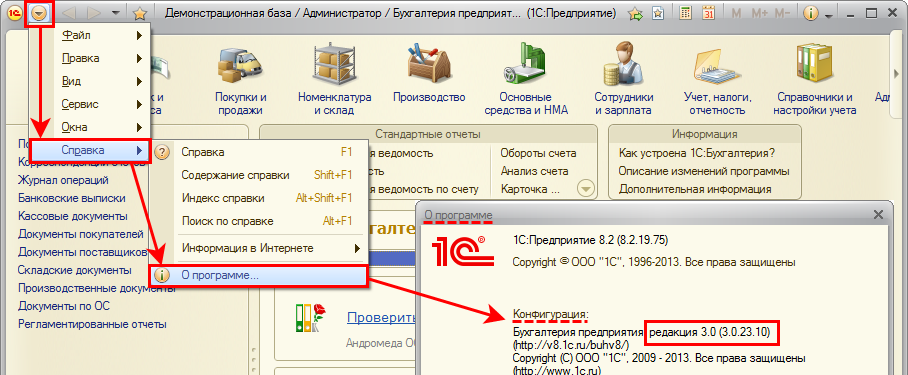Open Обороты счета report
Viewport: 908px width, 375px height.
539,153
